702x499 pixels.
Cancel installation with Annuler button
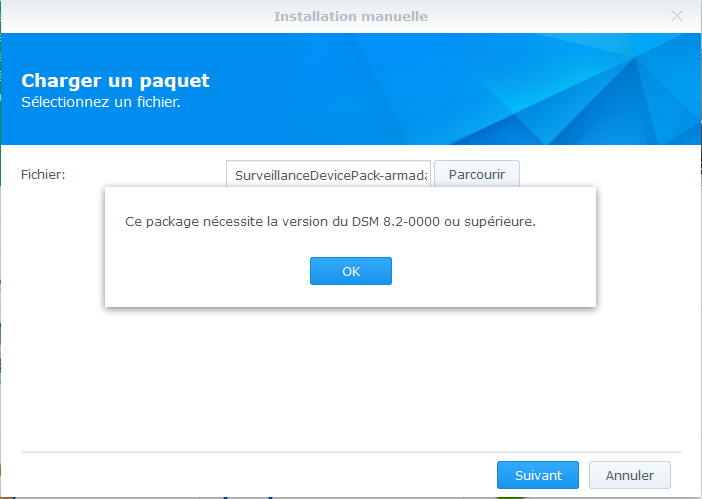pyautogui.click(x=629, y=475)
